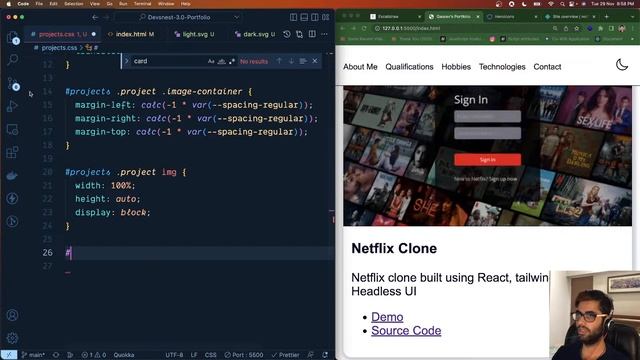Open the Accounts icon in the activity bar

13,315
